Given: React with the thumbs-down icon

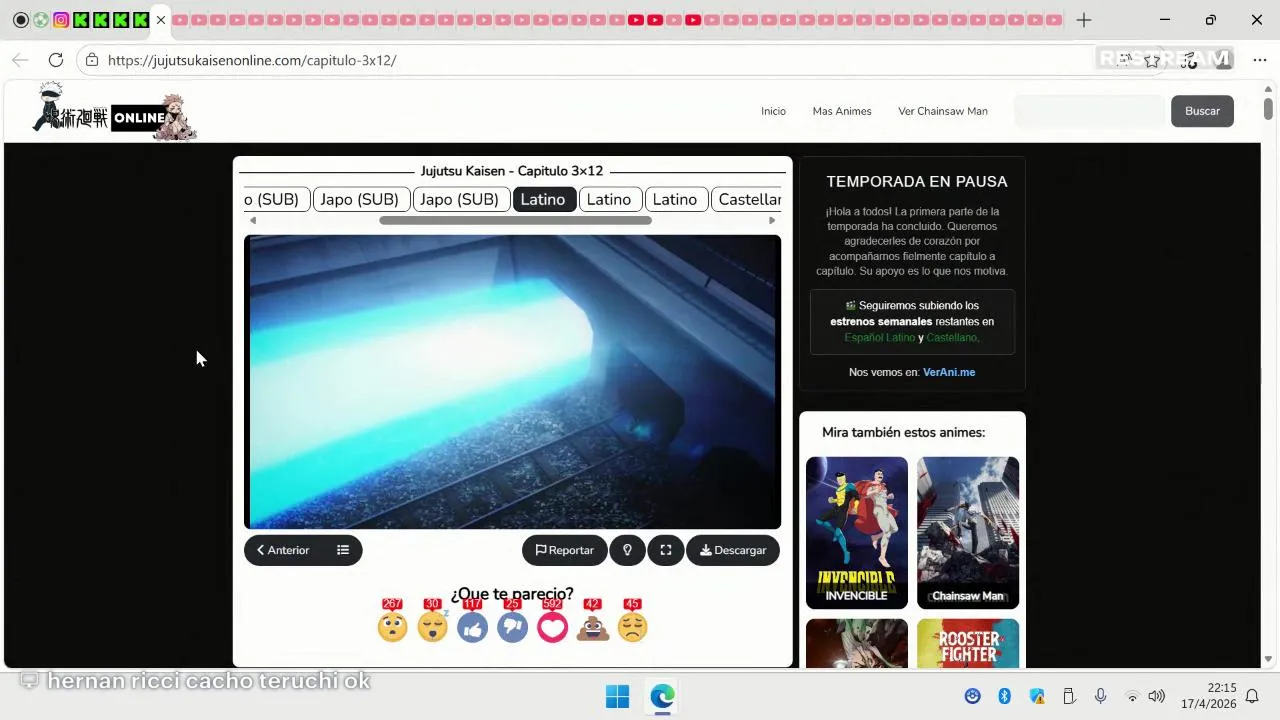Looking at the screenshot, I should click(x=512, y=627).
